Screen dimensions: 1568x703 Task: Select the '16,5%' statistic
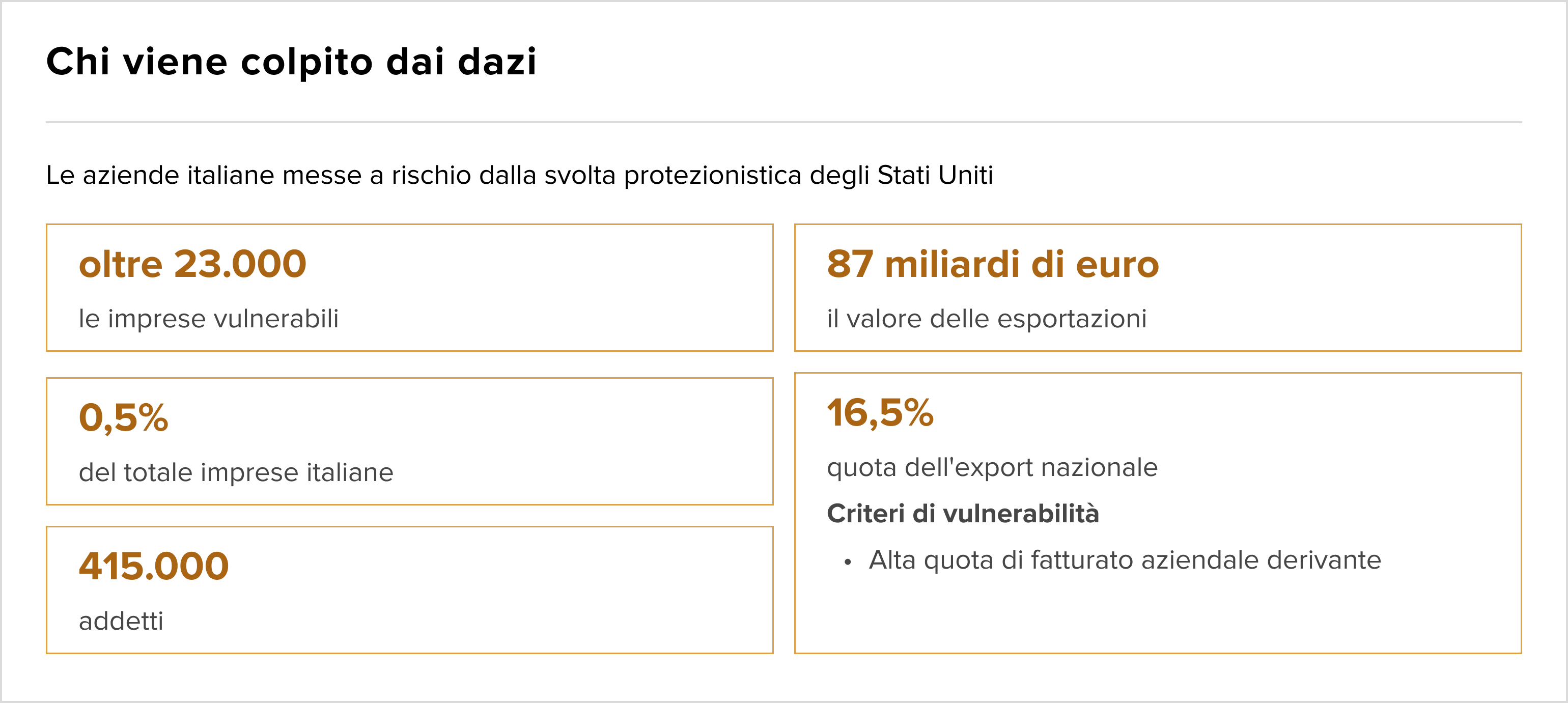tap(880, 413)
